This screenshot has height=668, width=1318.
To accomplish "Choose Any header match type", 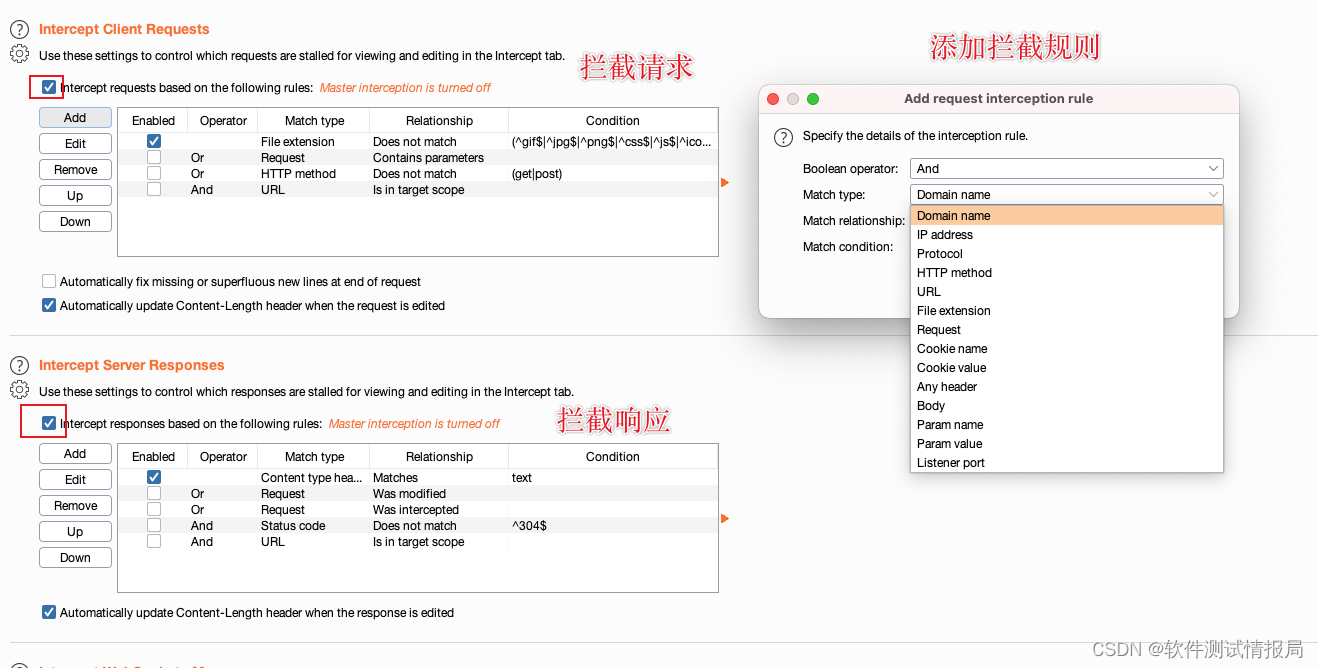I will coord(1067,387).
